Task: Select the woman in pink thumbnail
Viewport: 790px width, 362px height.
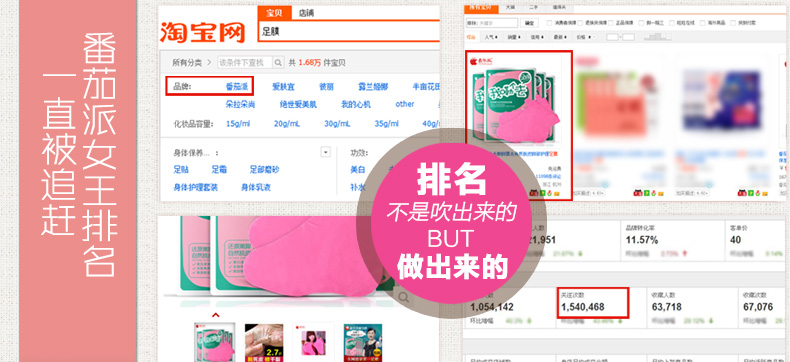Action: (x=313, y=342)
